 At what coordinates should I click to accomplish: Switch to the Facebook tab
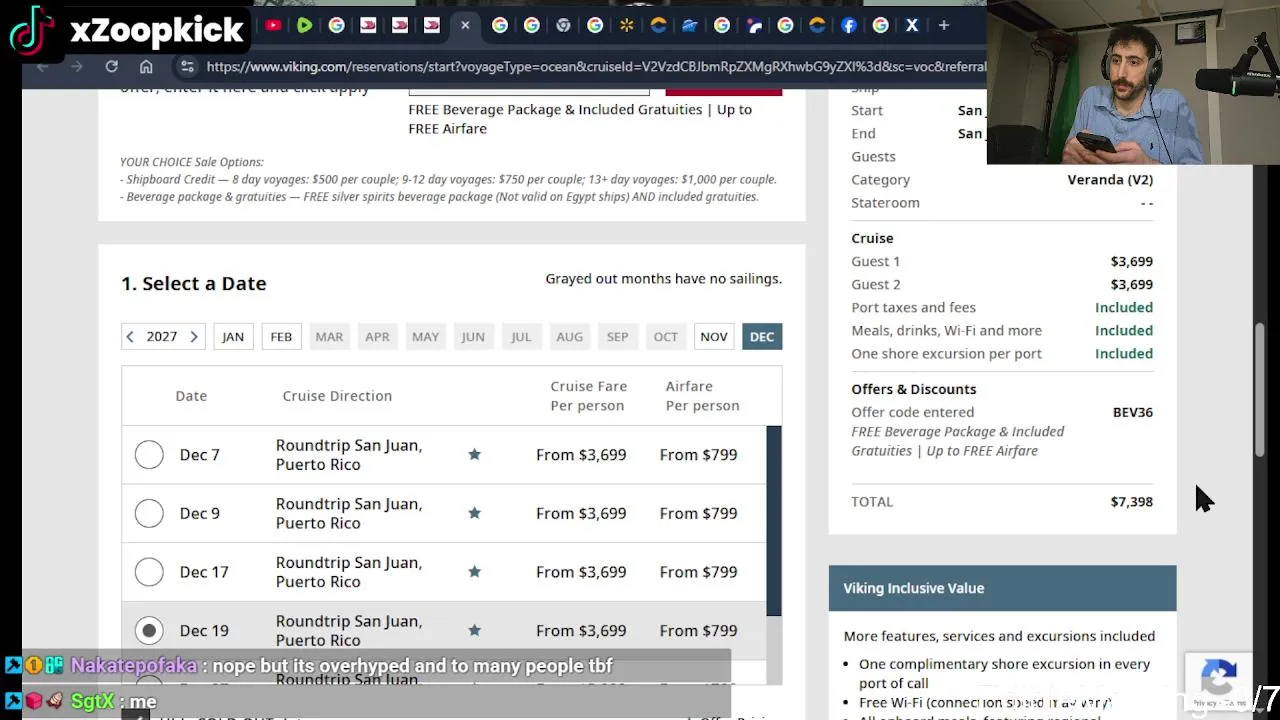tap(848, 25)
